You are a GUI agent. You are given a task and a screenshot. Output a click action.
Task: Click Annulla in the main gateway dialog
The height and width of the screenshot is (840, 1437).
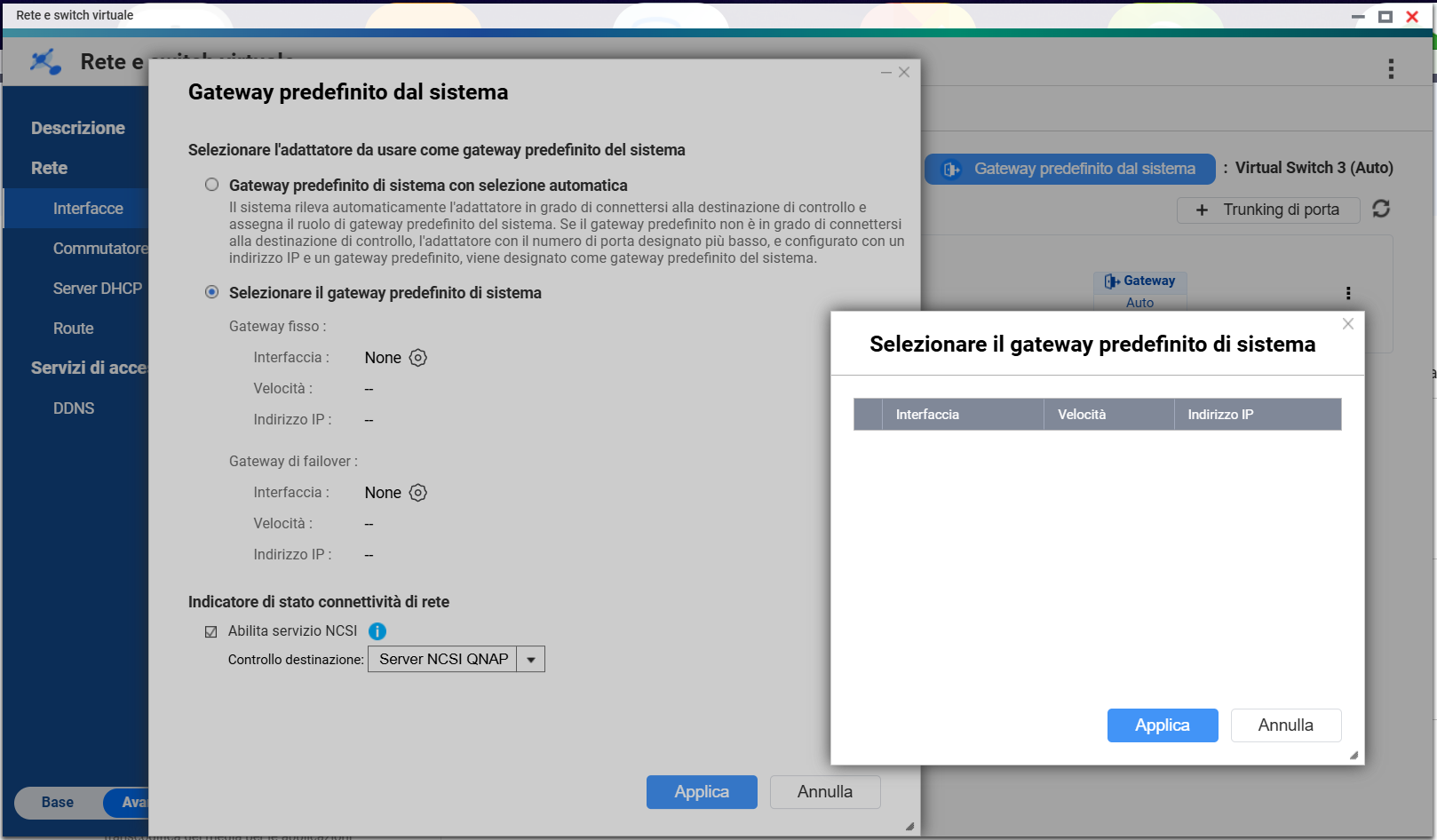tap(824, 792)
